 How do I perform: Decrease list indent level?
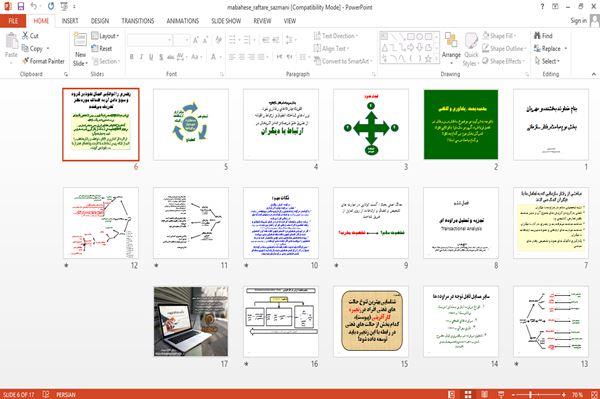click(x=266, y=40)
